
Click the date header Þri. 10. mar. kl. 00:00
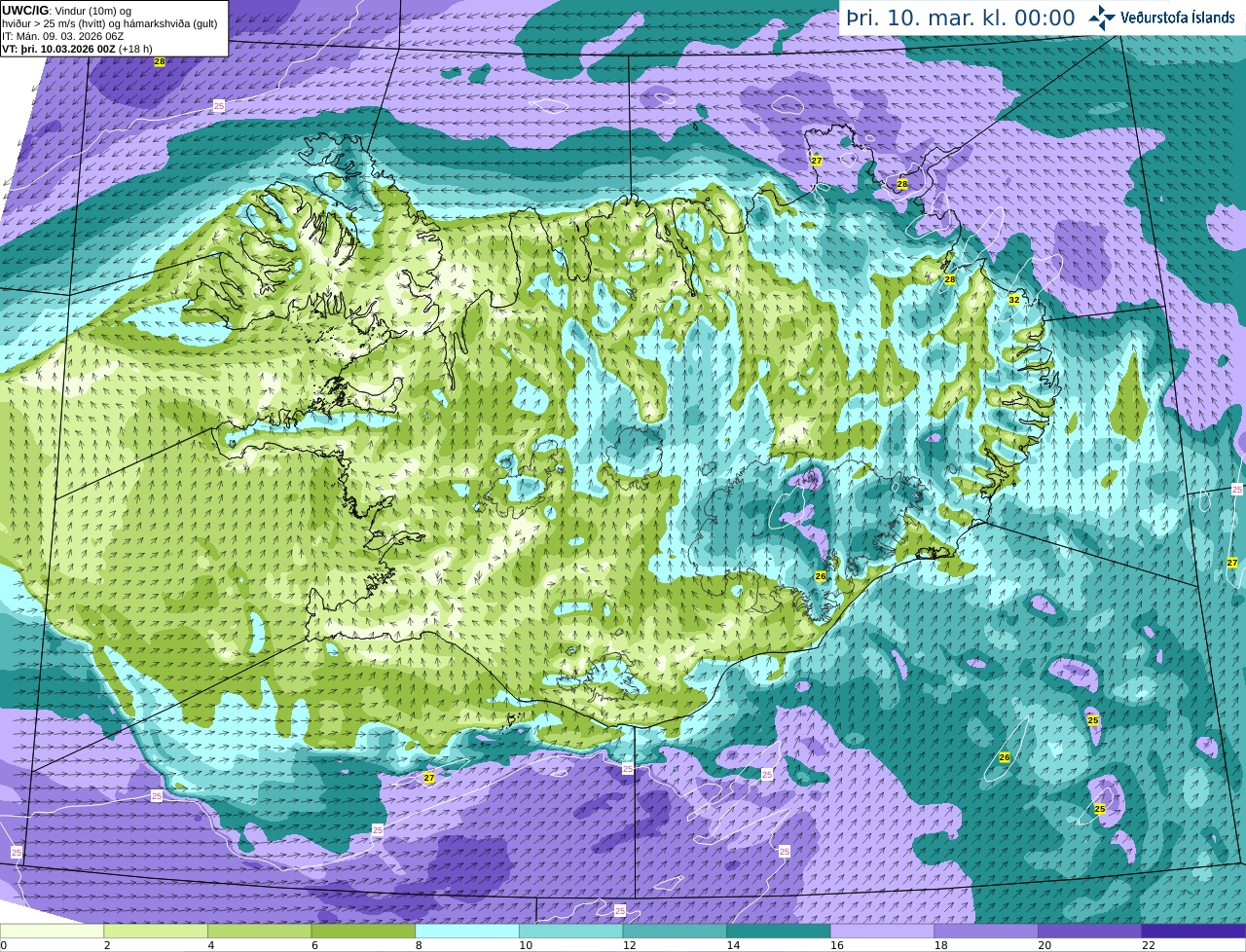click(x=960, y=18)
